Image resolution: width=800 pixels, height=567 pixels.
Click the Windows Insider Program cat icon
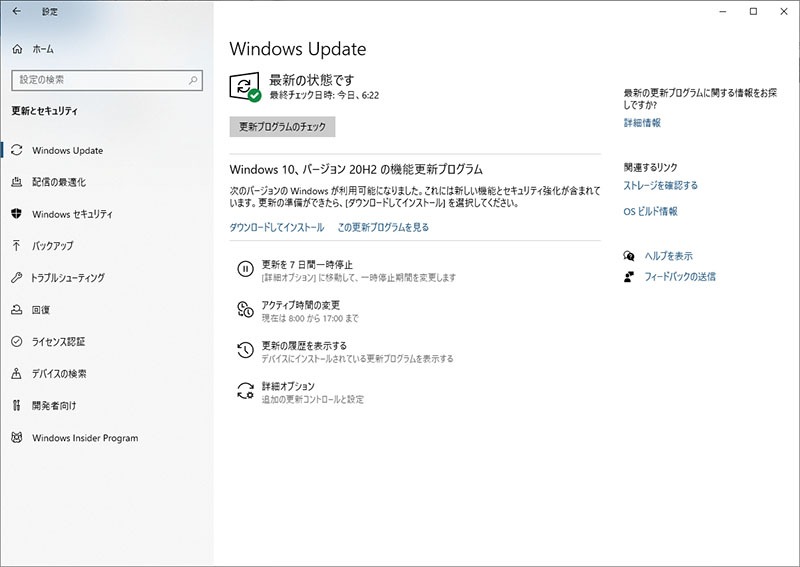click(x=17, y=437)
